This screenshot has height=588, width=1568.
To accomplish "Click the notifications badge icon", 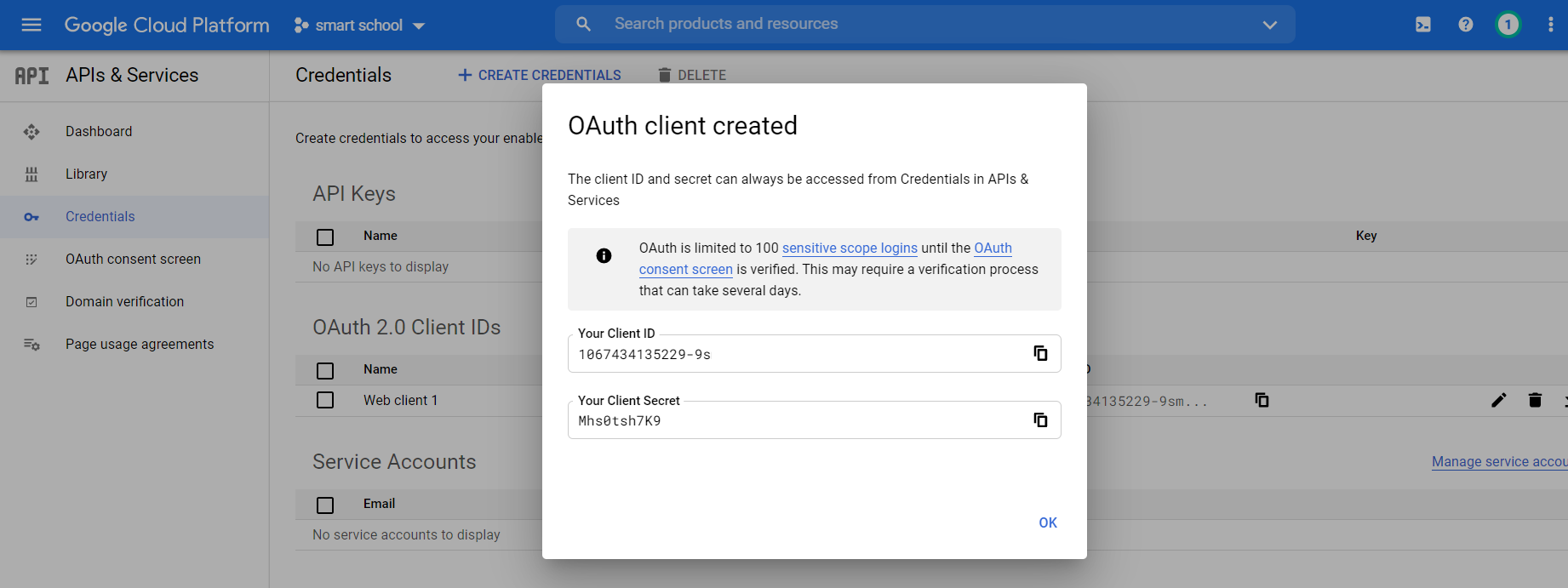I will 1508,25.
